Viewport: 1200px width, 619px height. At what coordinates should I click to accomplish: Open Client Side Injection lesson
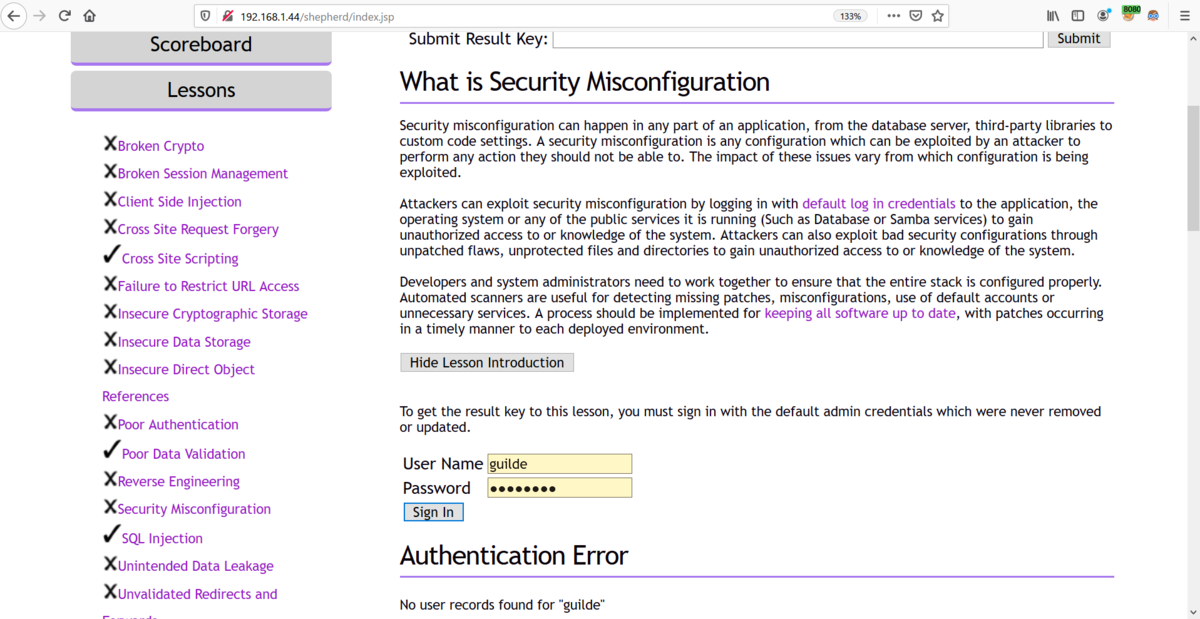click(x=179, y=201)
